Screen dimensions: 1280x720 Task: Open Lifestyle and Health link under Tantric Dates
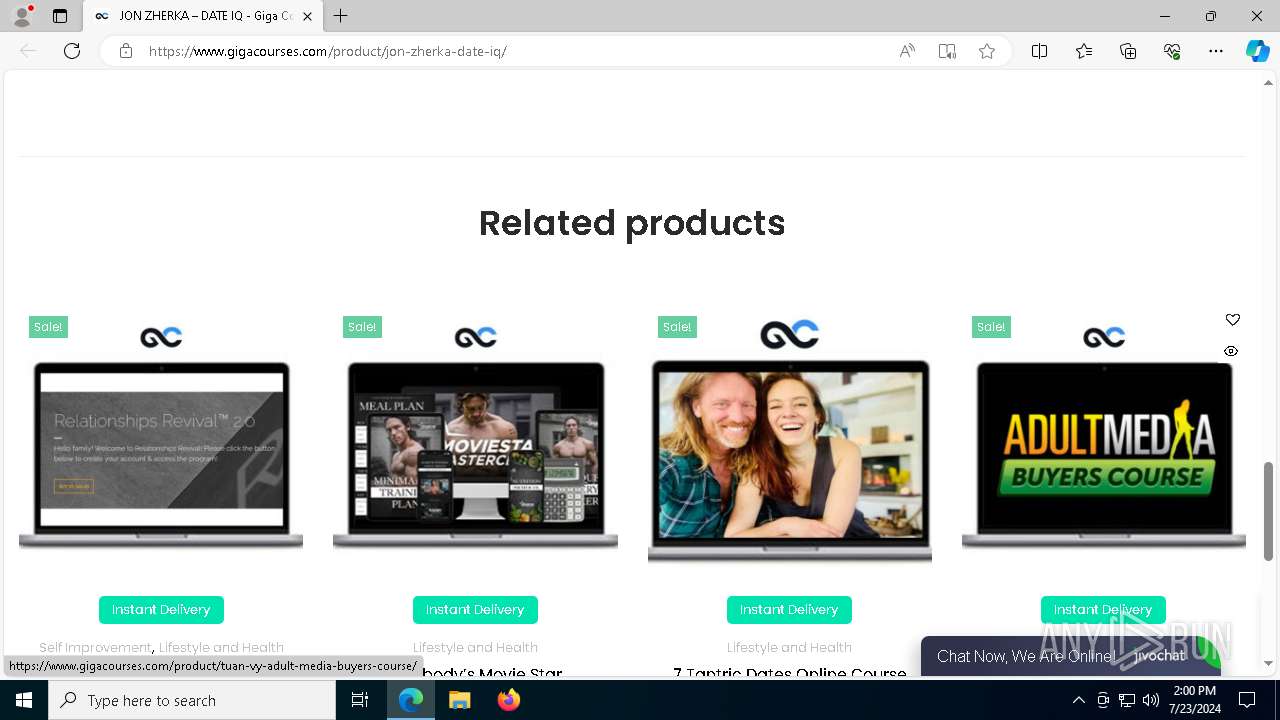(789, 647)
